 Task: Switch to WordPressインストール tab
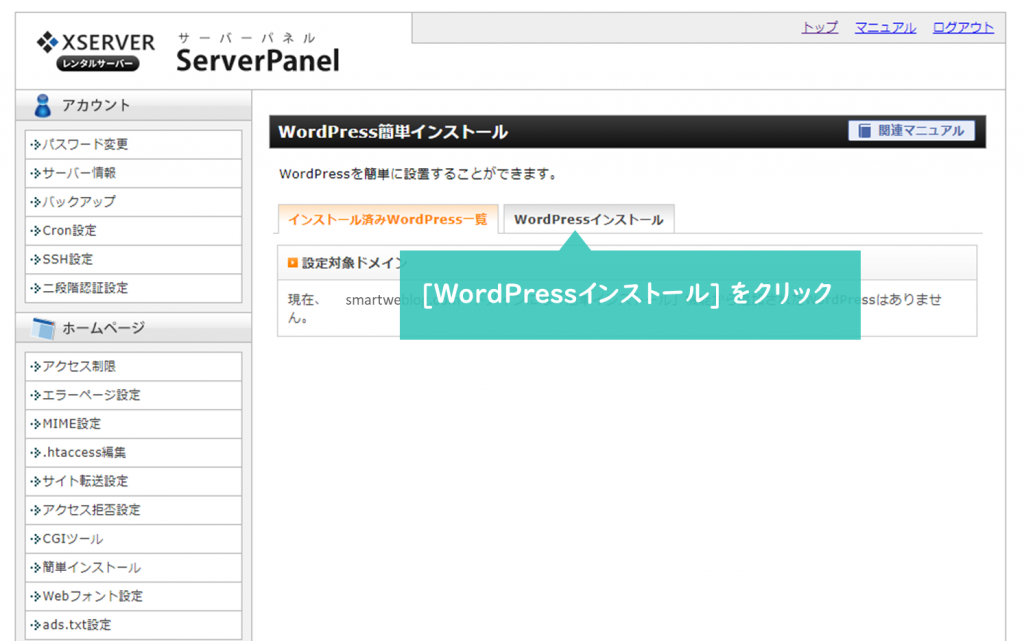[x=588, y=219]
